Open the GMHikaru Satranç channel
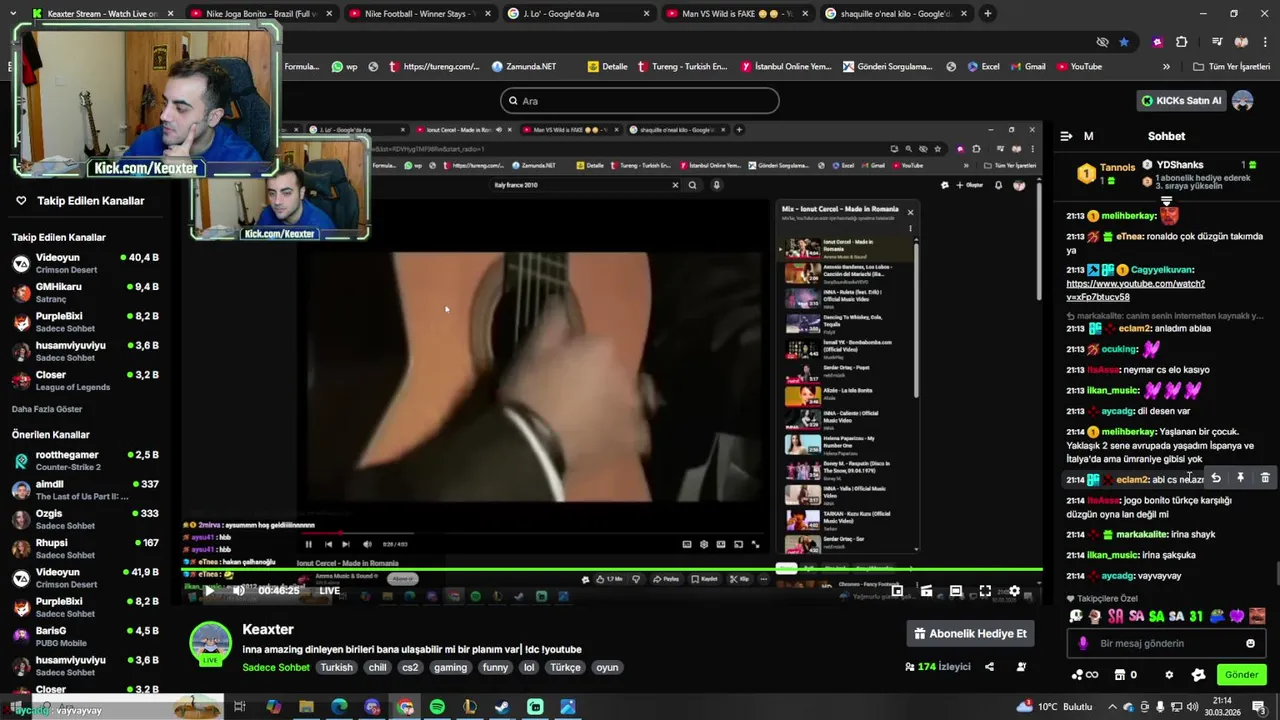The image size is (1280, 720). [x=86, y=293]
